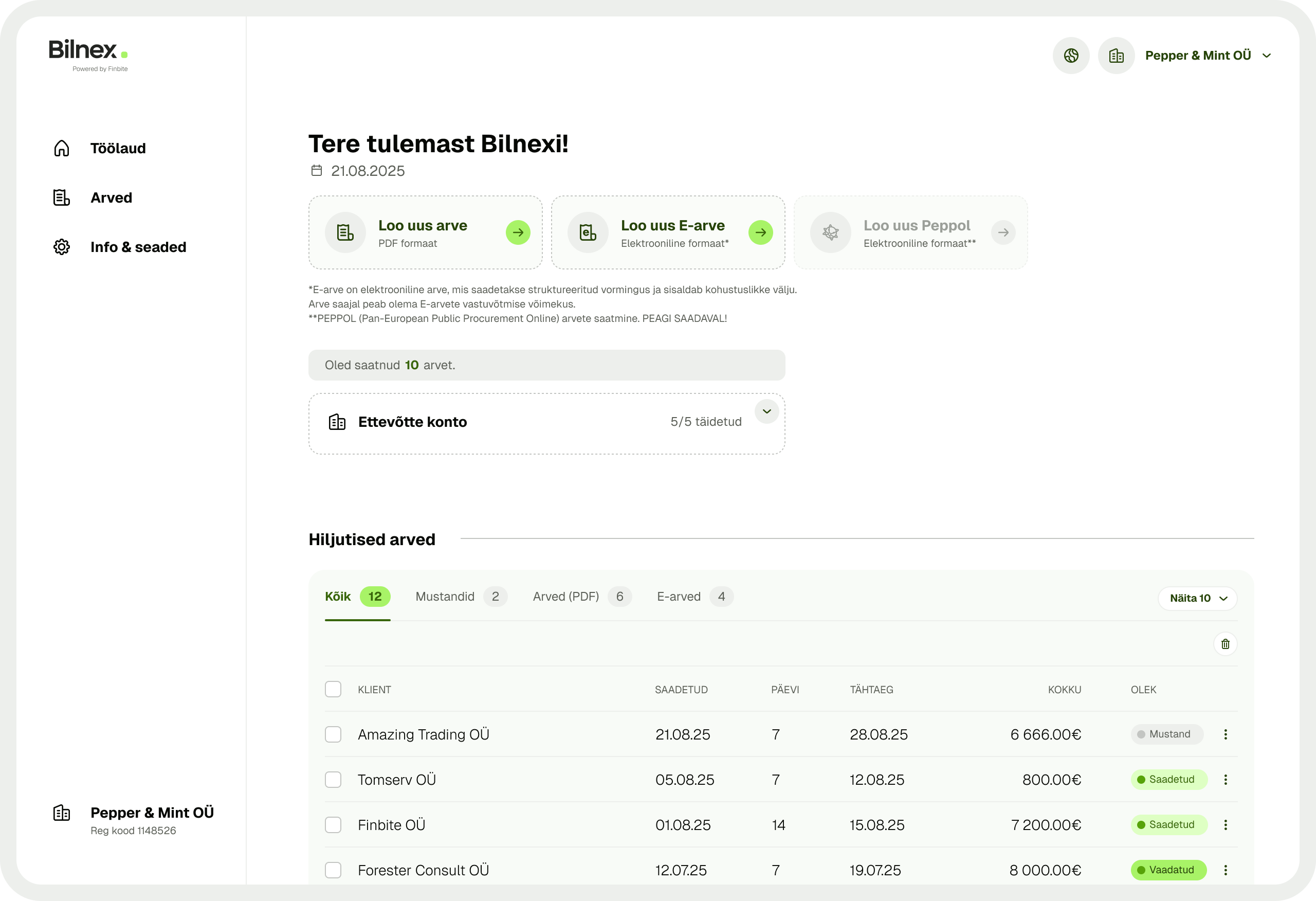
Task: Click the PDF invoice document icon
Action: [x=345, y=232]
